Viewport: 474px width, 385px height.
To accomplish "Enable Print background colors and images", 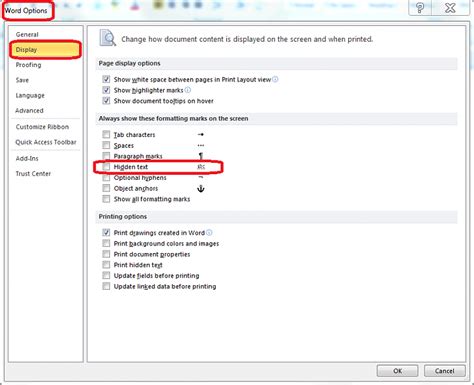I will pyautogui.click(x=106, y=243).
